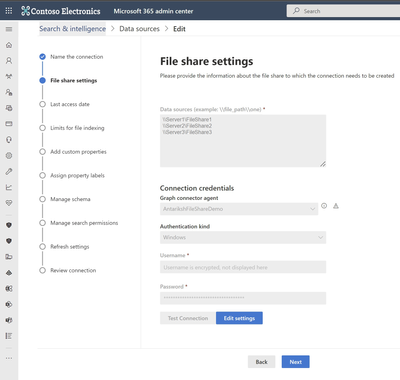Open Exchange admin center sidebar icon
This screenshot has height=380, width=400.
pyautogui.click(x=9, y=289)
